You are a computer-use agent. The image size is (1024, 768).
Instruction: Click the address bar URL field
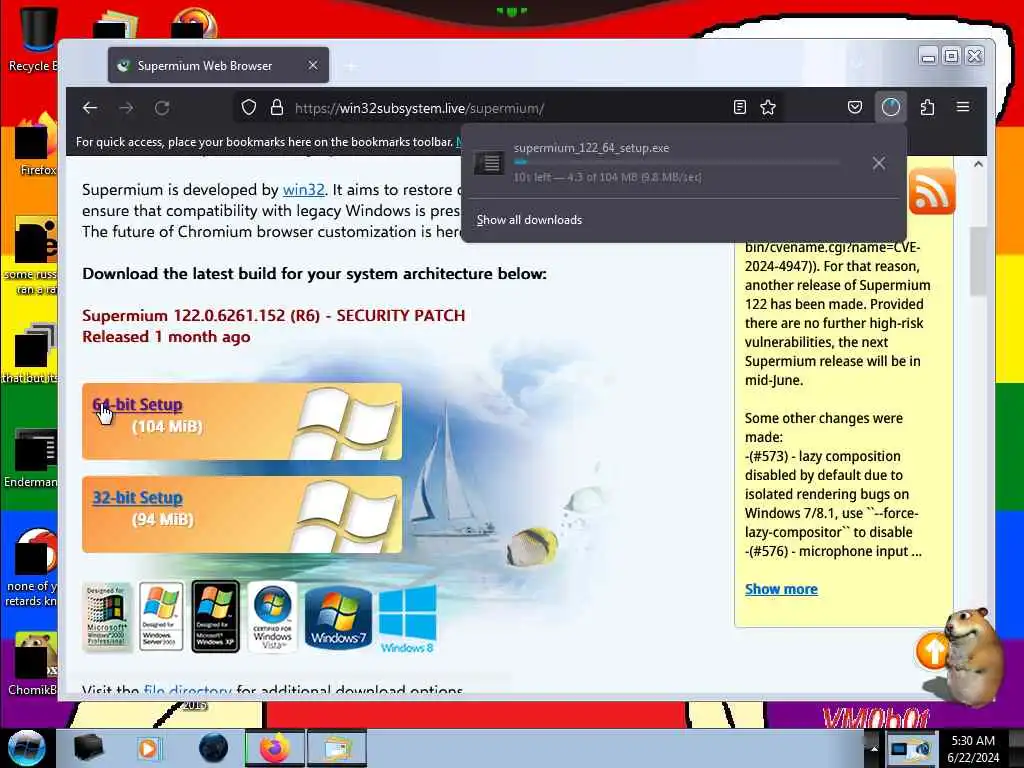[x=509, y=108]
